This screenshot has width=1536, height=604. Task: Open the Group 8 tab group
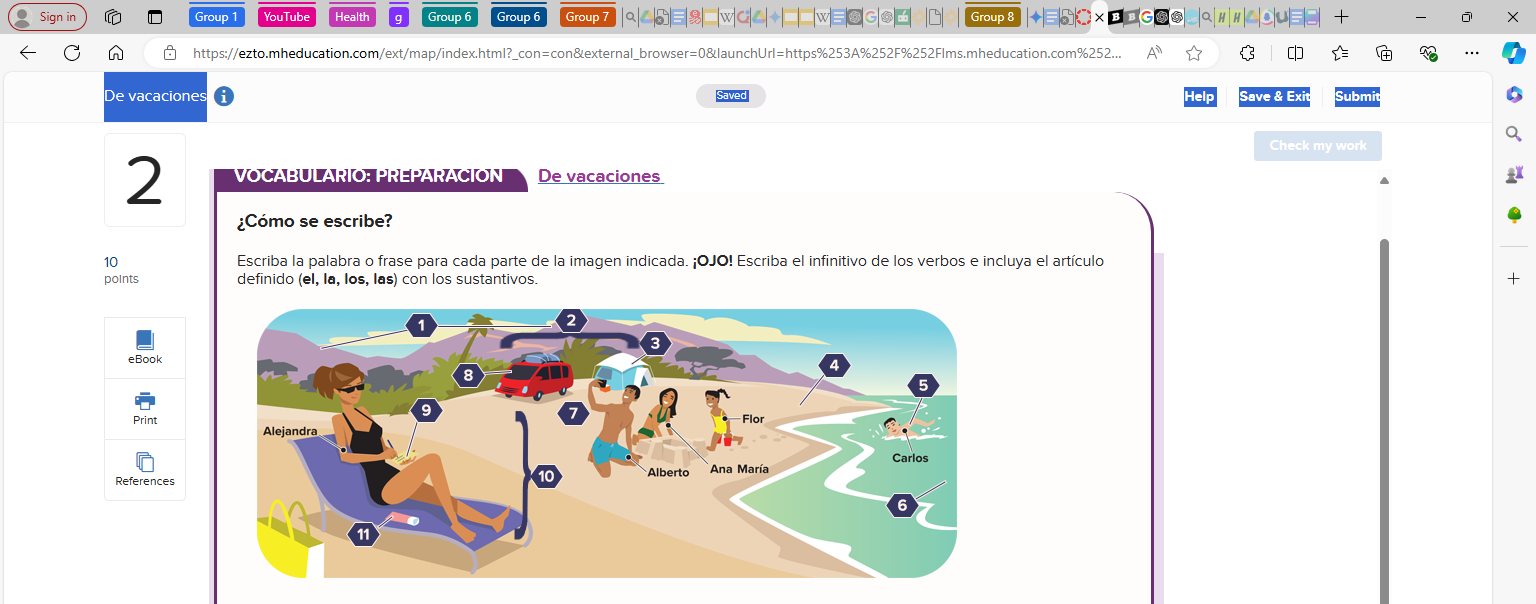(x=992, y=17)
